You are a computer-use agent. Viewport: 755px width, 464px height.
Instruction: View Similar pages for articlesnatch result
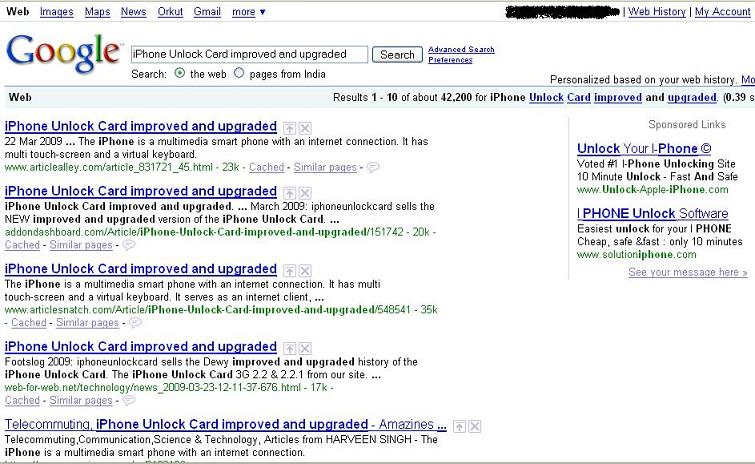[x=88, y=322]
